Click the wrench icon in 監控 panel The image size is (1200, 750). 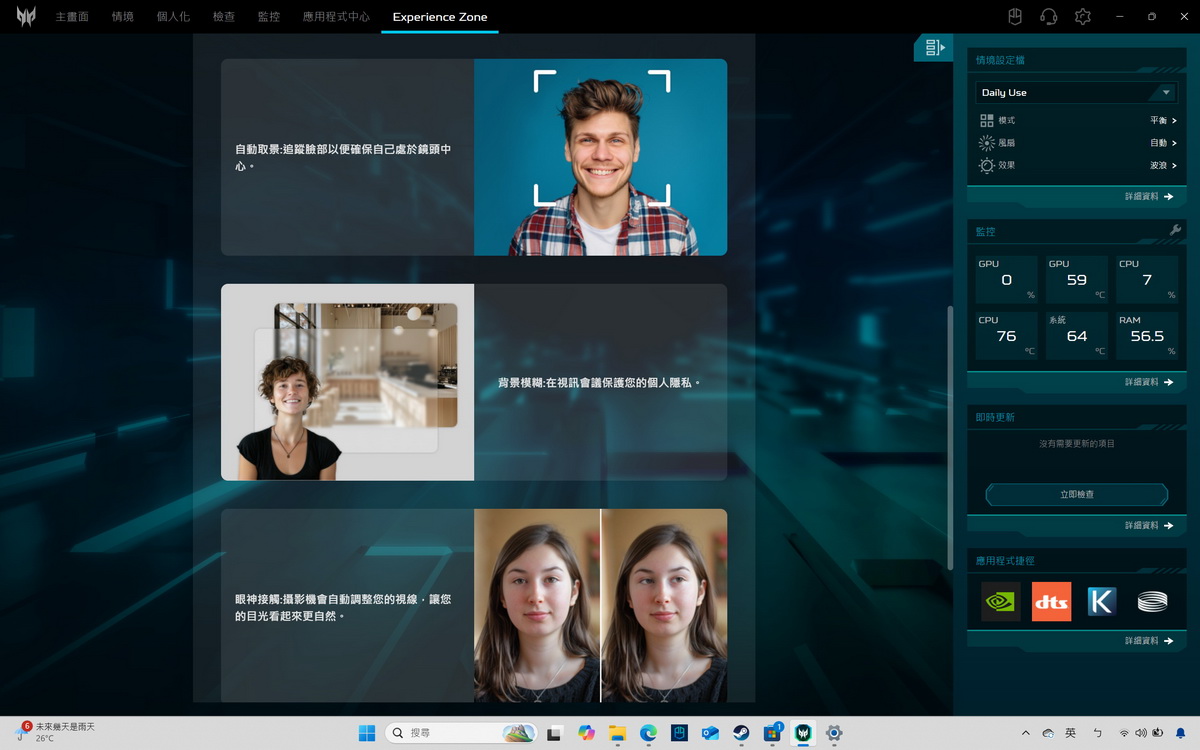pyautogui.click(x=1175, y=231)
